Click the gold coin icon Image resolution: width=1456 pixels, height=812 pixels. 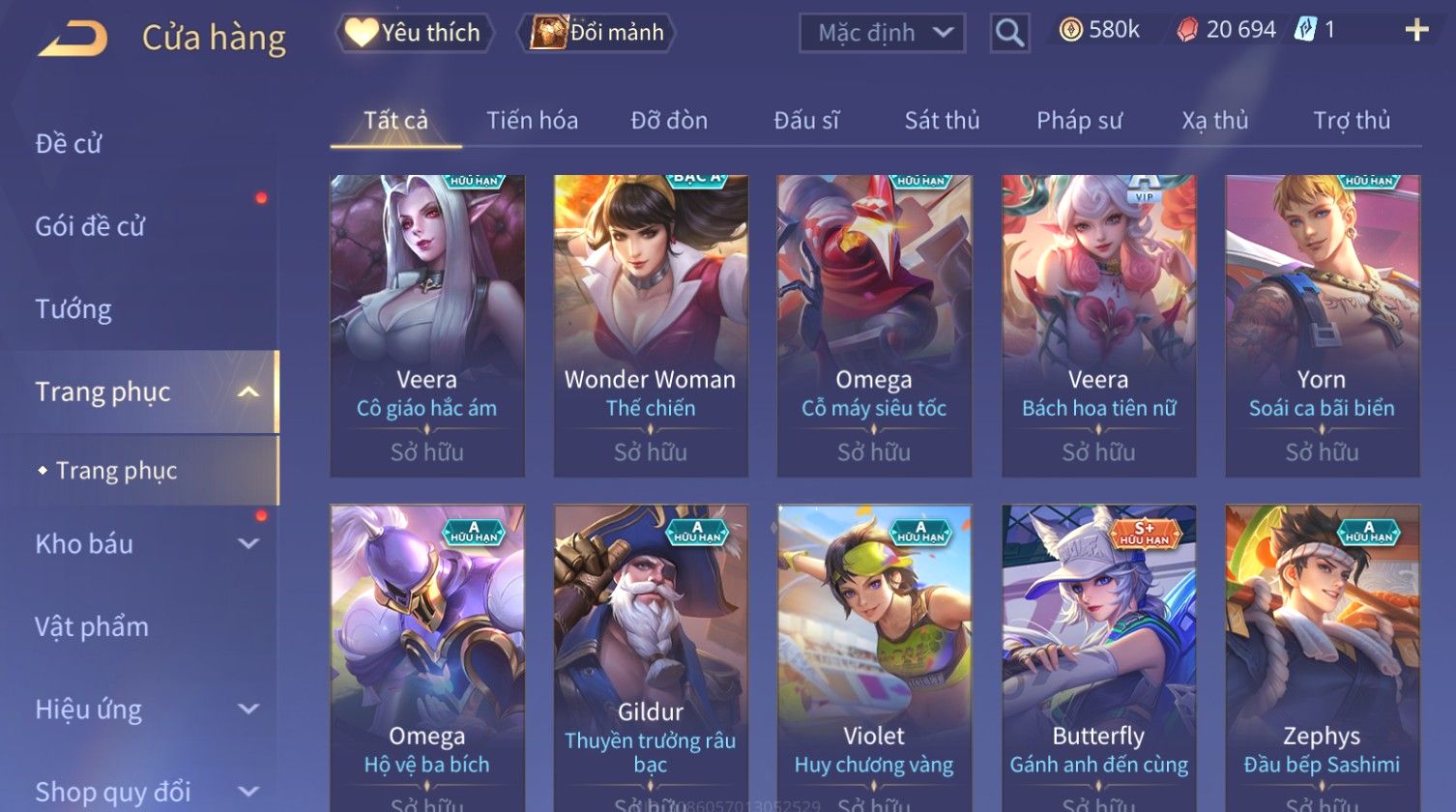(x=1070, y=31)
